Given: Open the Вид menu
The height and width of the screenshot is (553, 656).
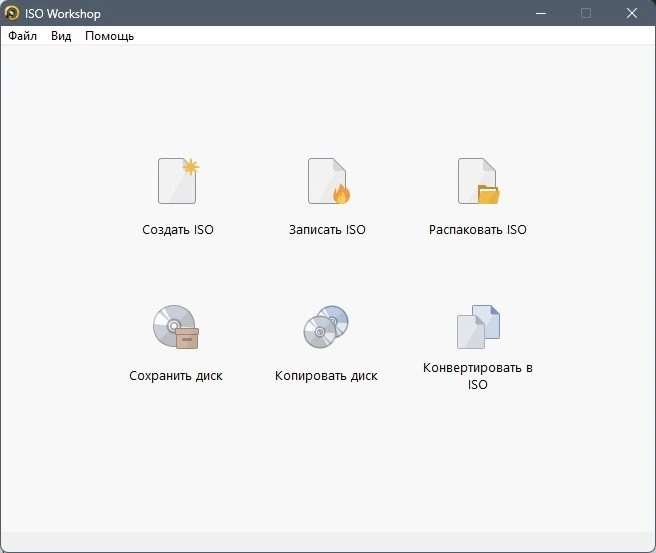Looking at the screenshot, I should [x=61, y=36].
